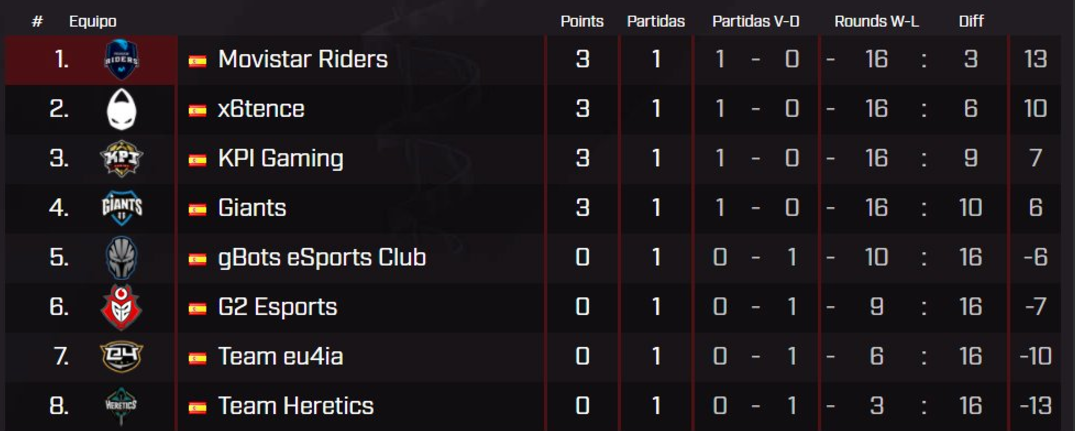Click Spanish flag beside Movistar Riders

198,61
